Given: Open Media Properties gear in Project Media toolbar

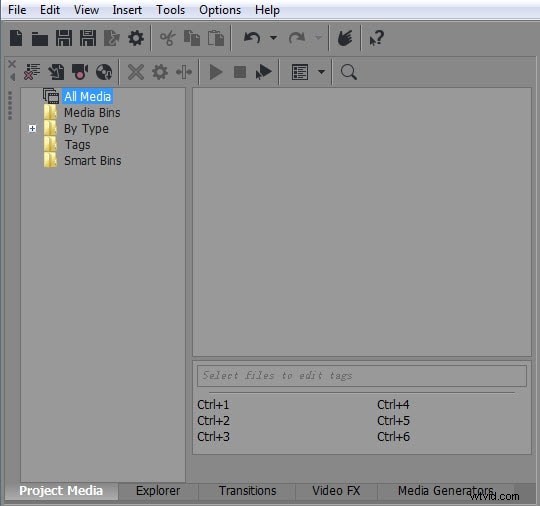Looking at the screenshot, I should tap(160, 72).
